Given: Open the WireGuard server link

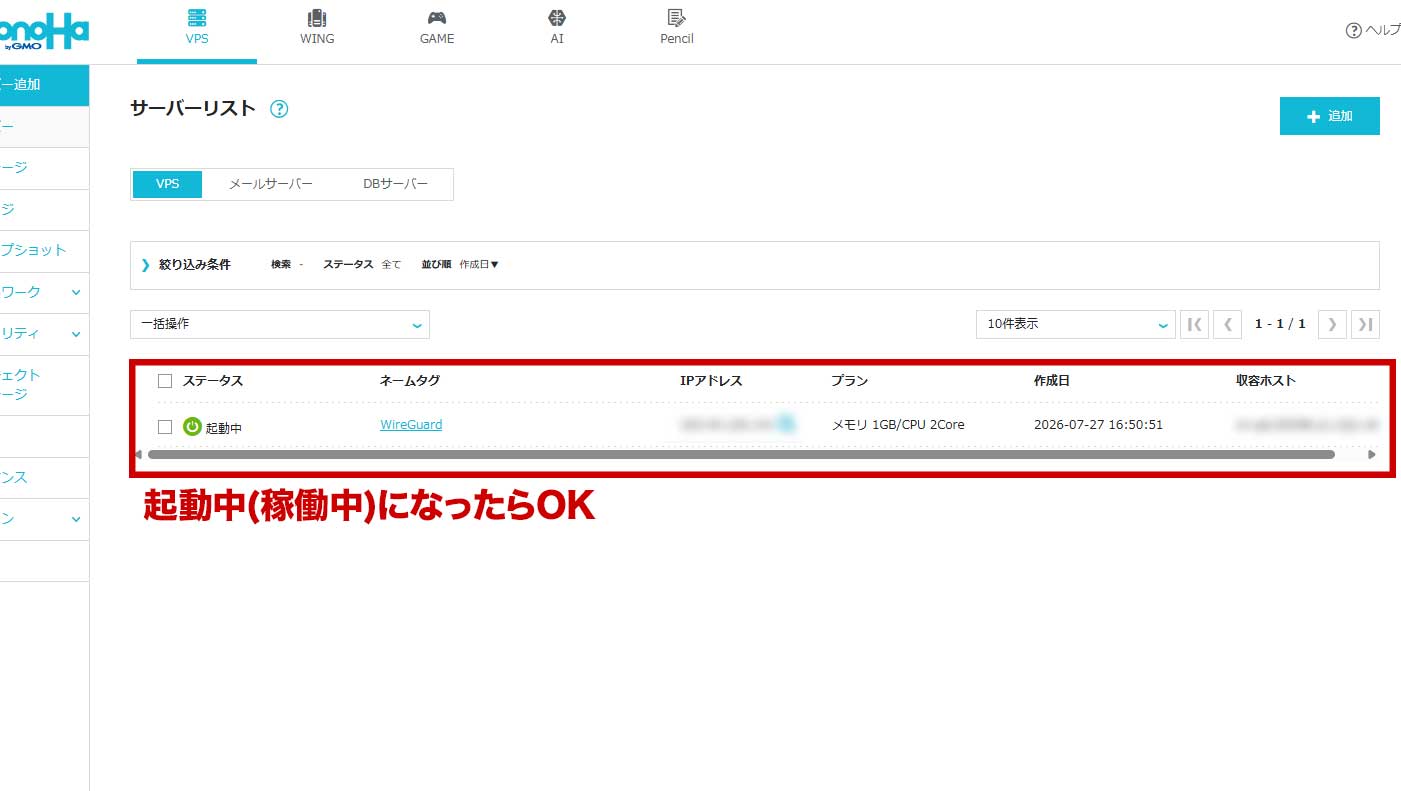Looking at the screenshot, I should point(411,425).
